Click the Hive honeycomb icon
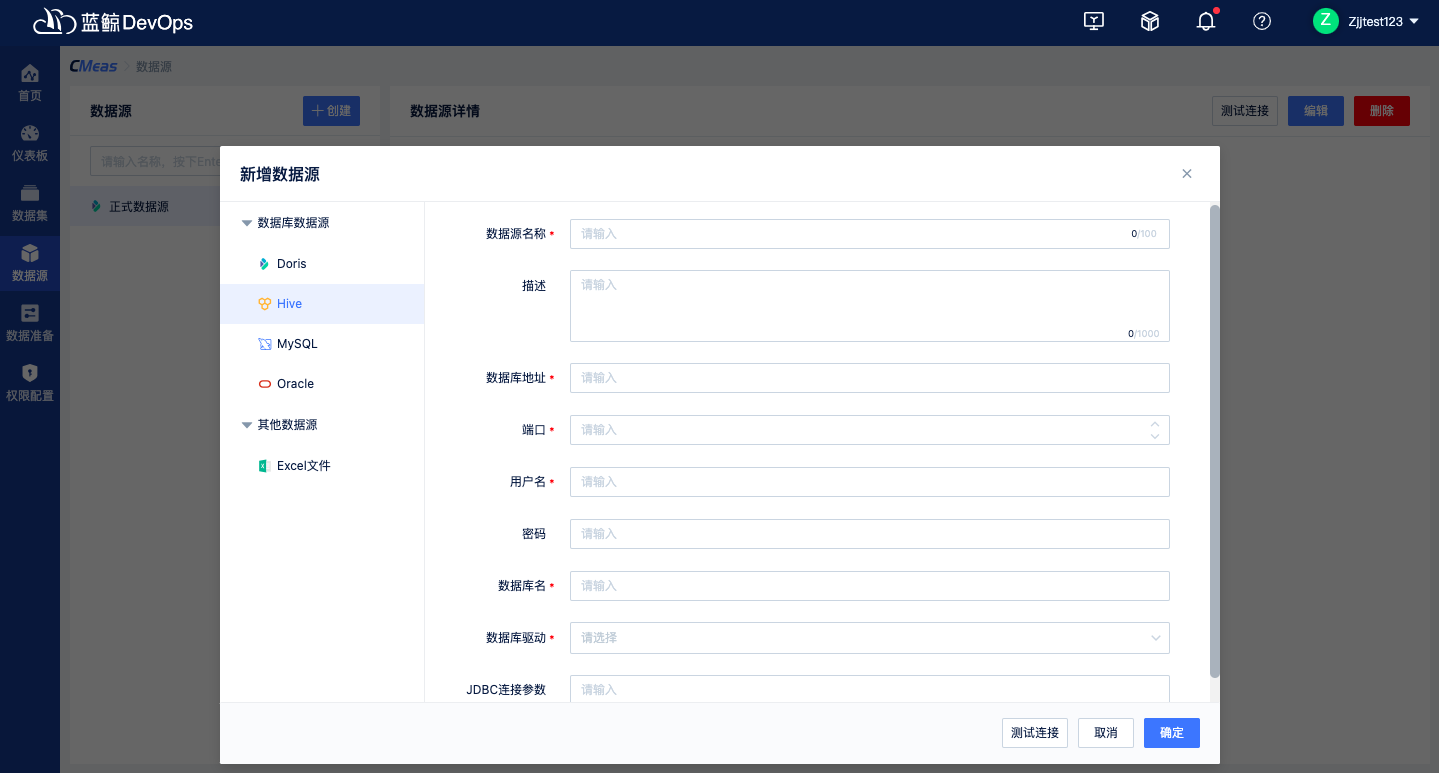 [x=264, y=304]
